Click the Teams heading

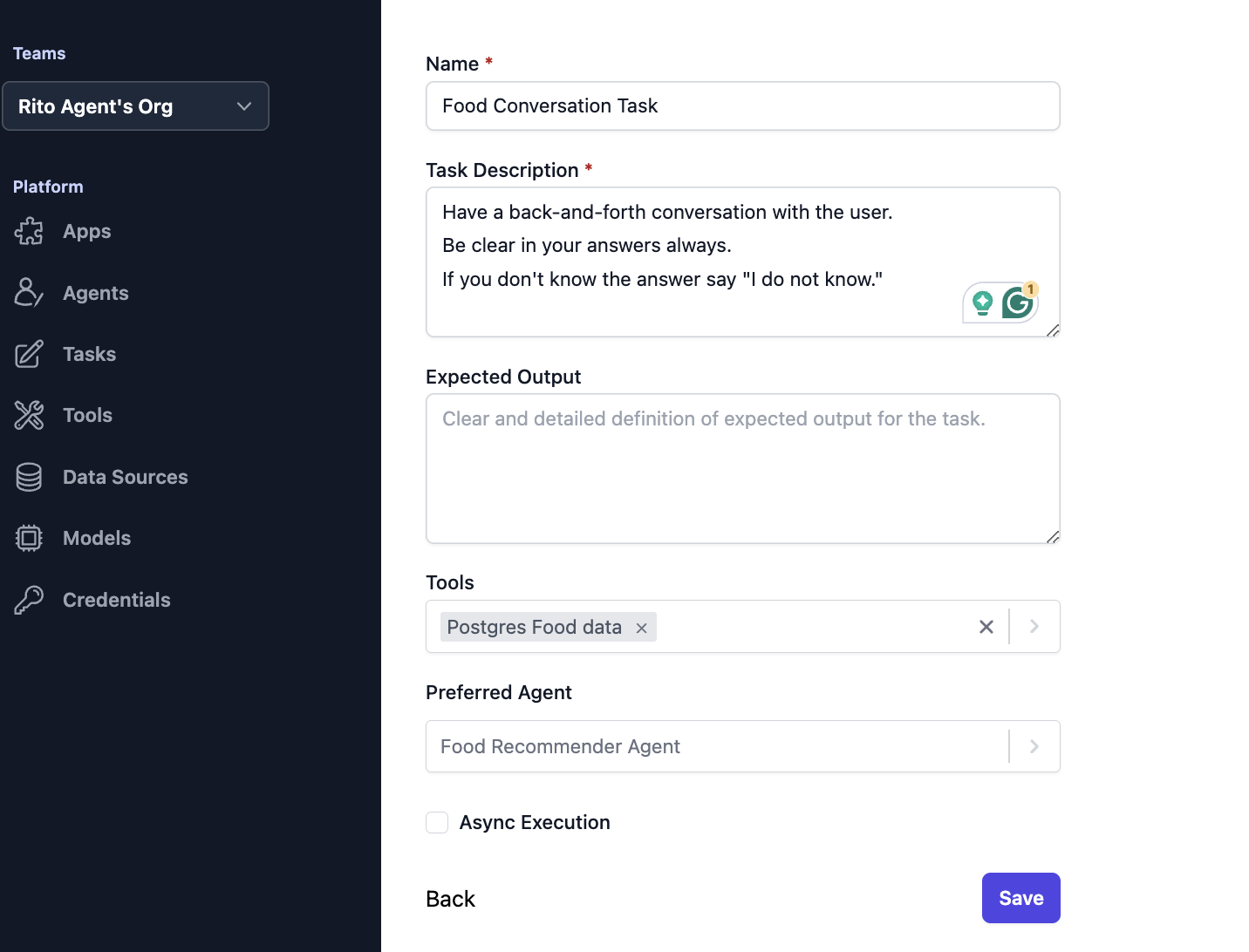[39, 53]
